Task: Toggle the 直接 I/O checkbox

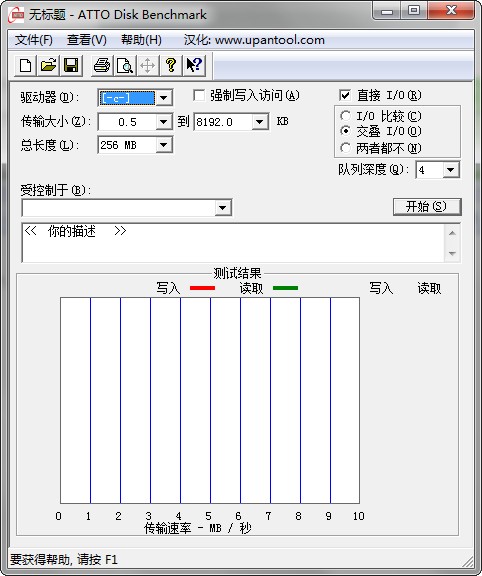Action: point(345,96)
